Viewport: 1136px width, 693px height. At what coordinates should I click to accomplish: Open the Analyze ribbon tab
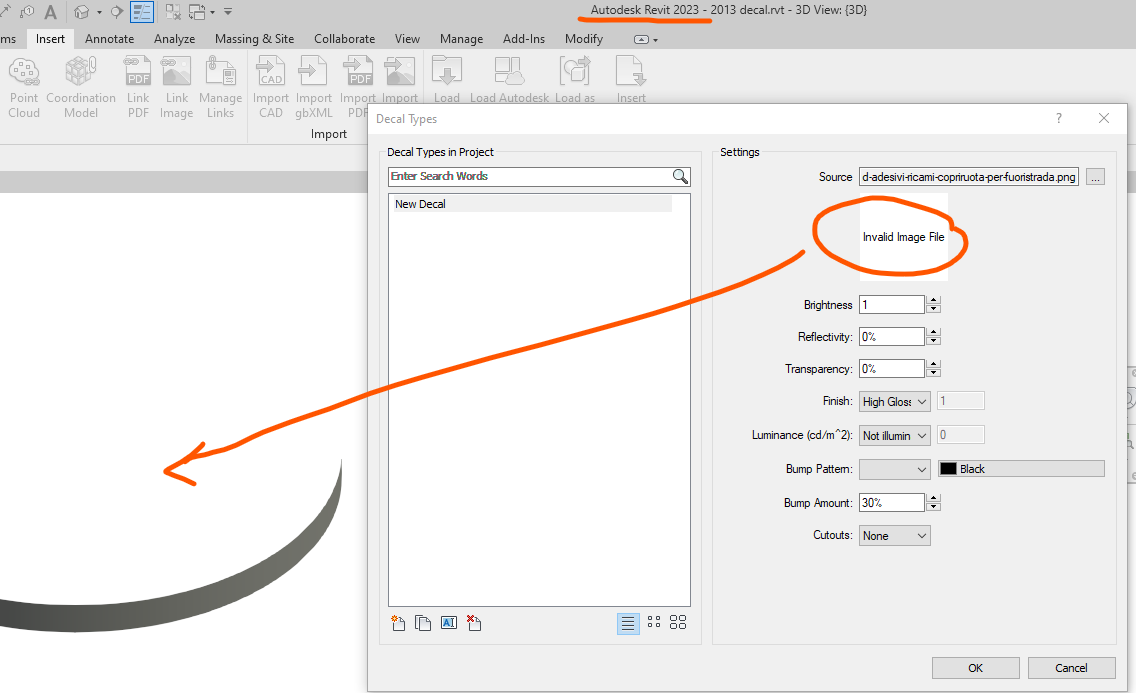click(x=175, y=39)
